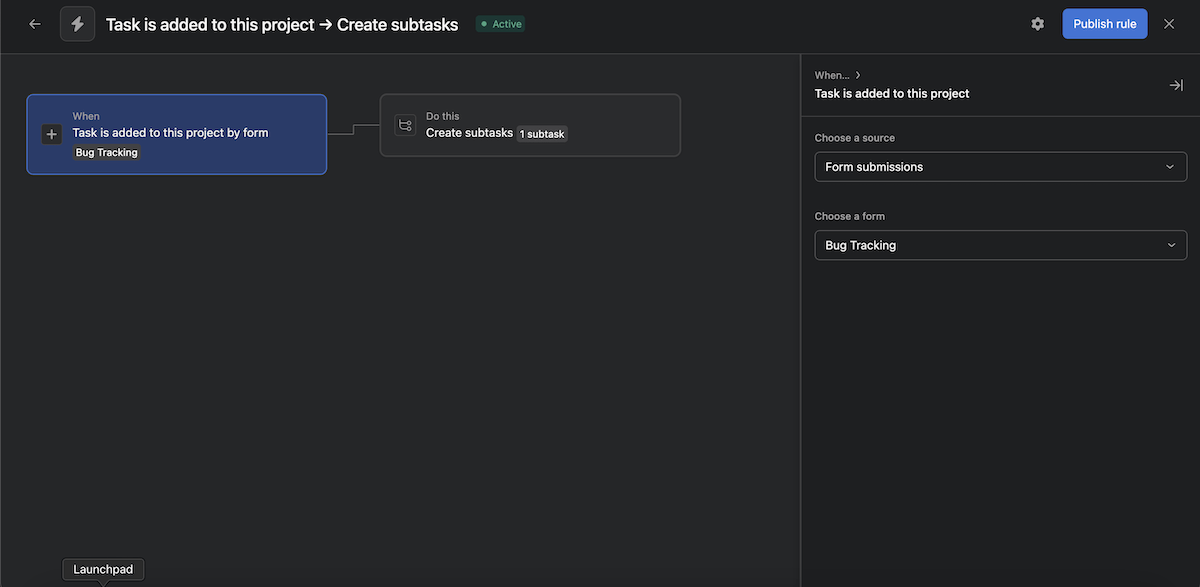The image size is (1200, 587).
Task: Publish the rule
Action: point(1104,24)
